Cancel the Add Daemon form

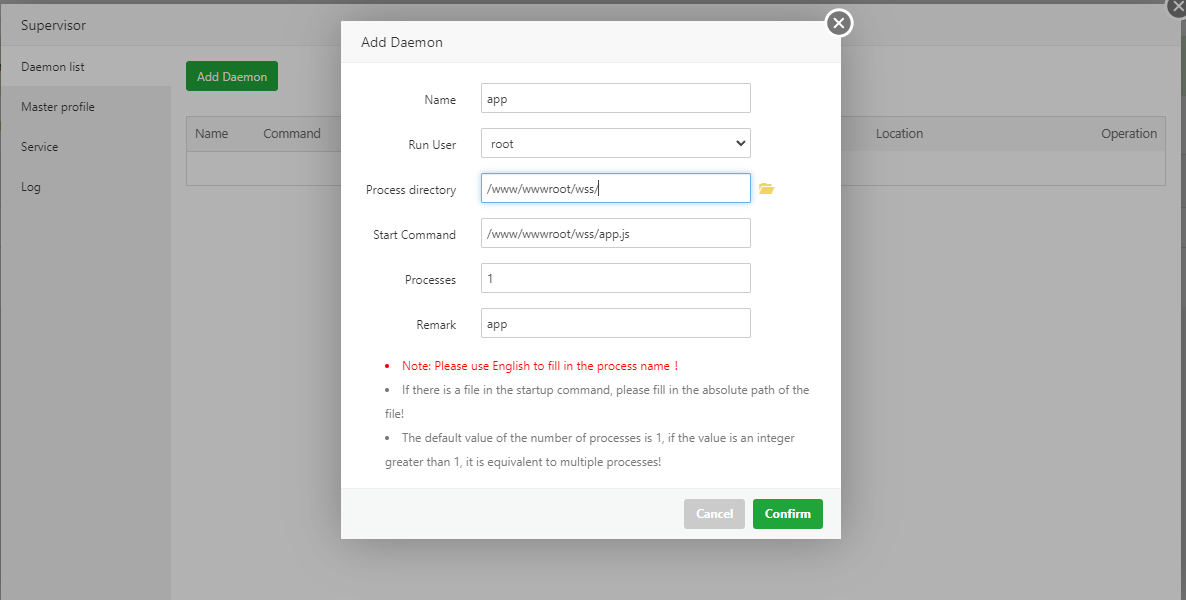[x=714, y=514]
